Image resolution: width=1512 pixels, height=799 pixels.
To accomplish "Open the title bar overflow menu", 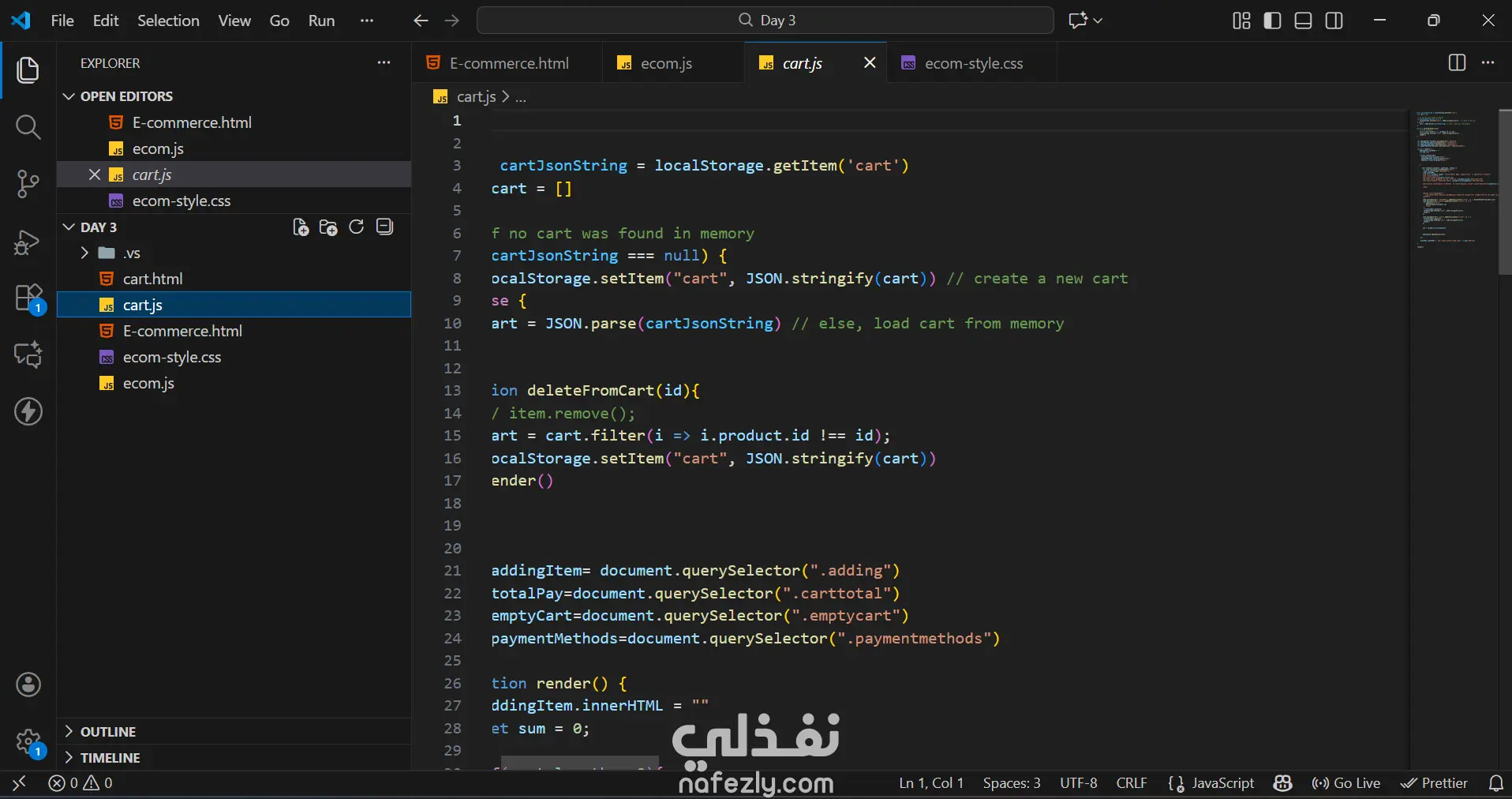I will 367,21.
